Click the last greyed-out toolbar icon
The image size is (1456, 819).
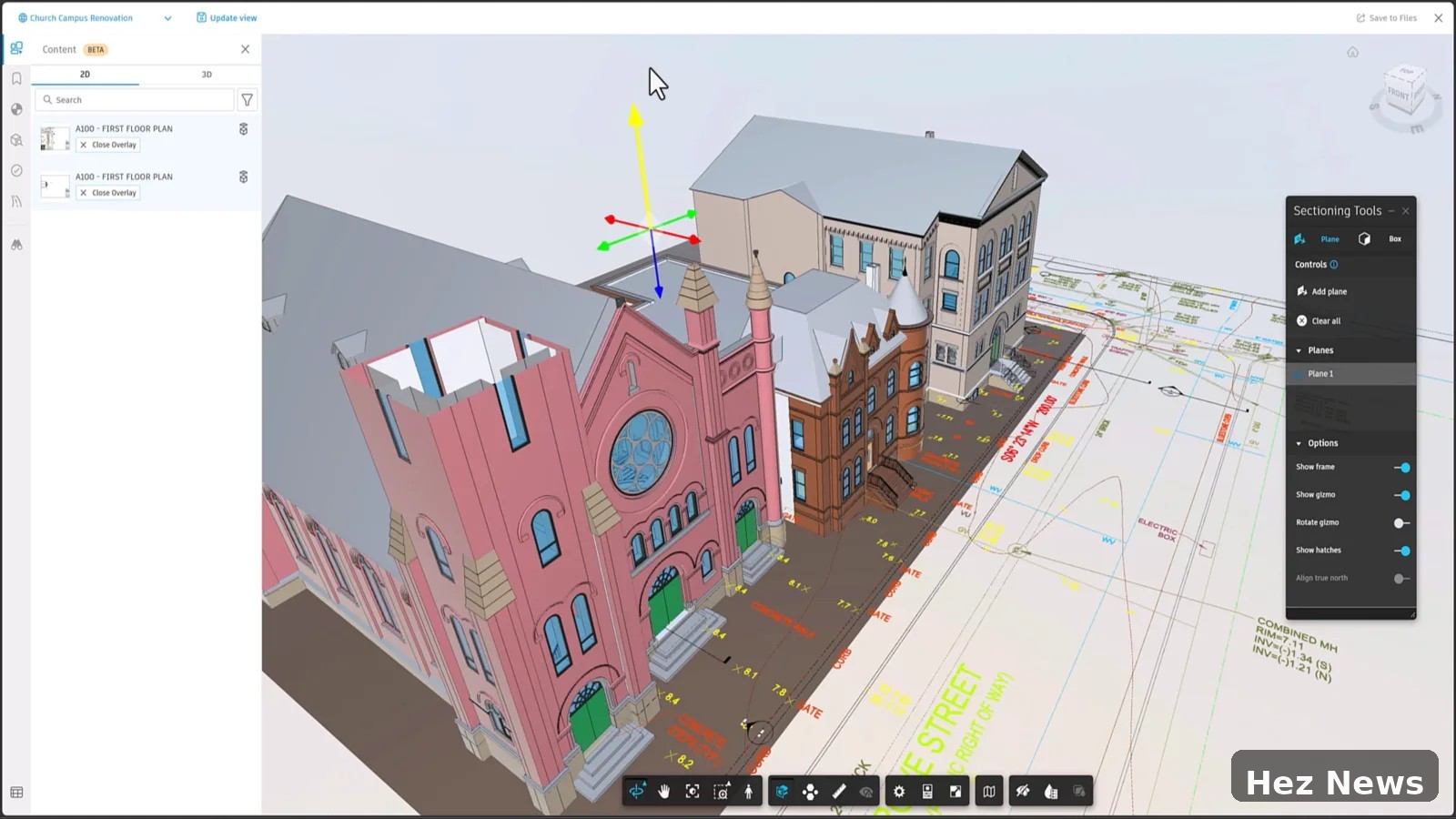(x=1079, y=792)
